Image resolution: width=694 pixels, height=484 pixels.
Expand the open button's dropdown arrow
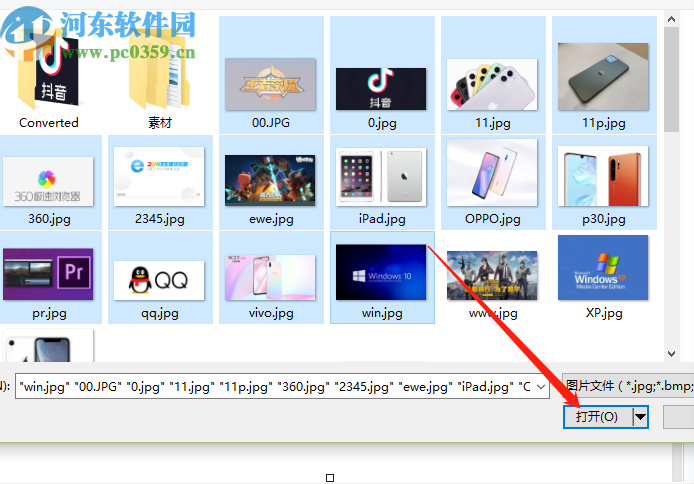(x=640, y=417)
